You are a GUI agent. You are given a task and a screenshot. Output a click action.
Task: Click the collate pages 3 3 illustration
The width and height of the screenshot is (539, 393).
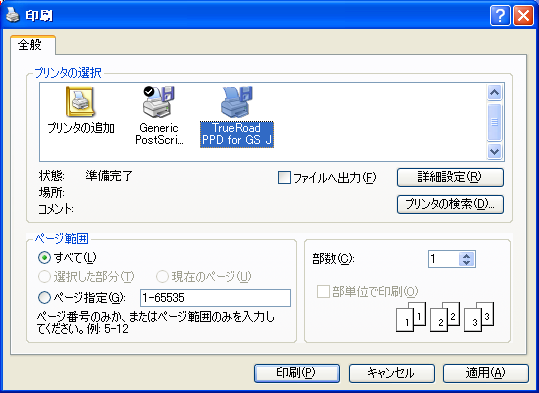(479, 317)
